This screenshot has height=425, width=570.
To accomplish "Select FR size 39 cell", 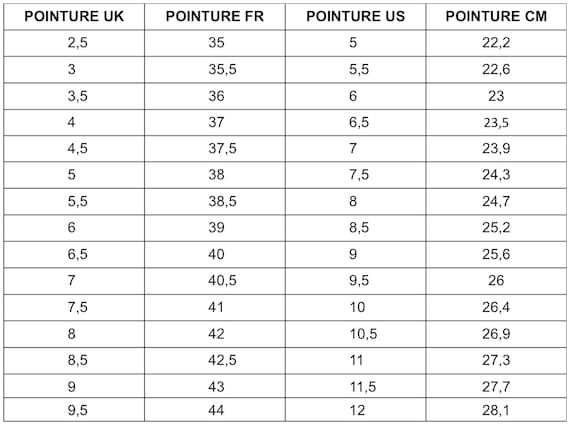I will 215,228.
